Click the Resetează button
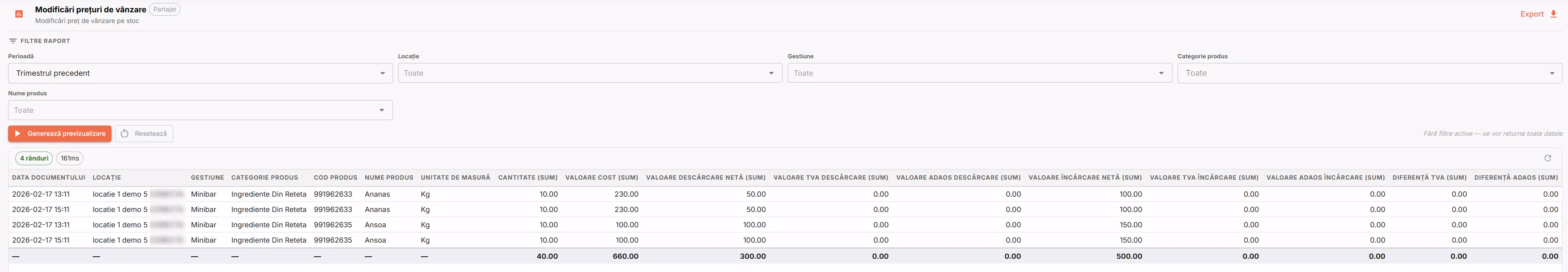1568x272 pixels. point(144,134)
